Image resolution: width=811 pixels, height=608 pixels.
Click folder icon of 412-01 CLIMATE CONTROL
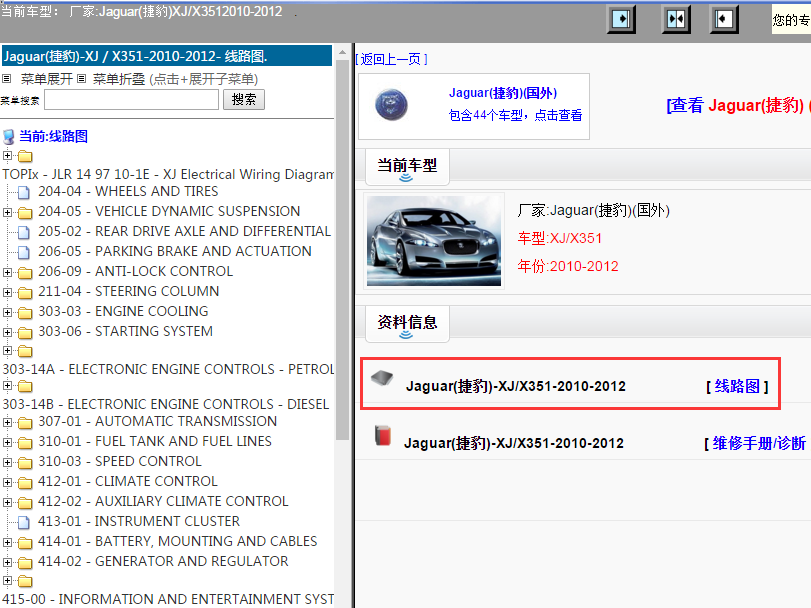coord(25,483)
